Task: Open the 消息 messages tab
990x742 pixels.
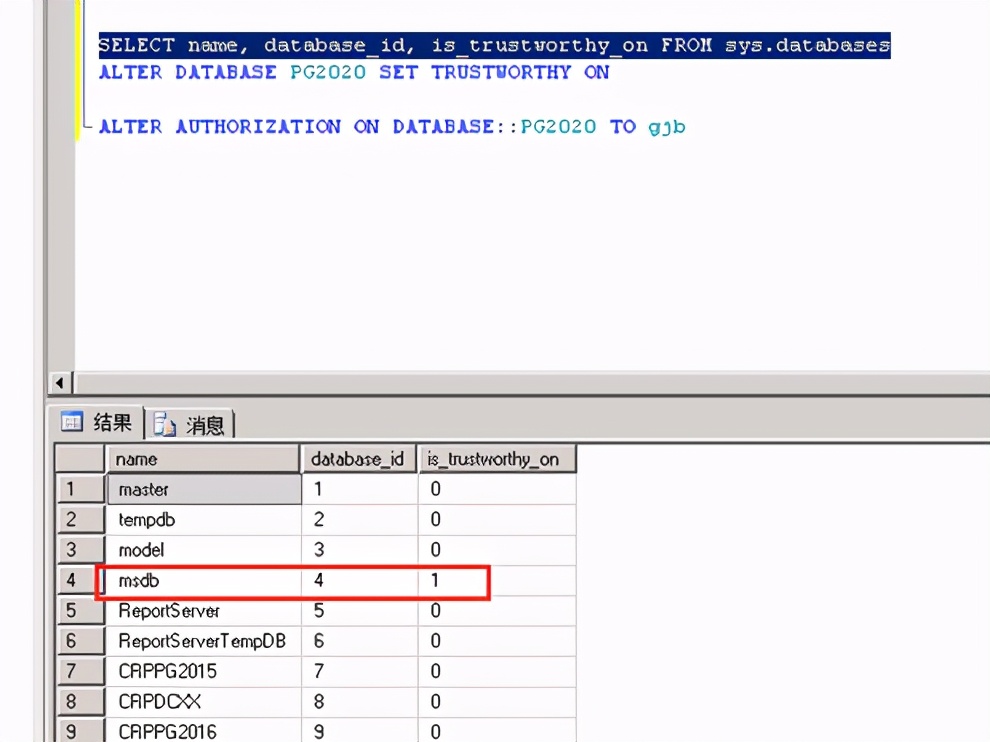Action: coord(193,425)
